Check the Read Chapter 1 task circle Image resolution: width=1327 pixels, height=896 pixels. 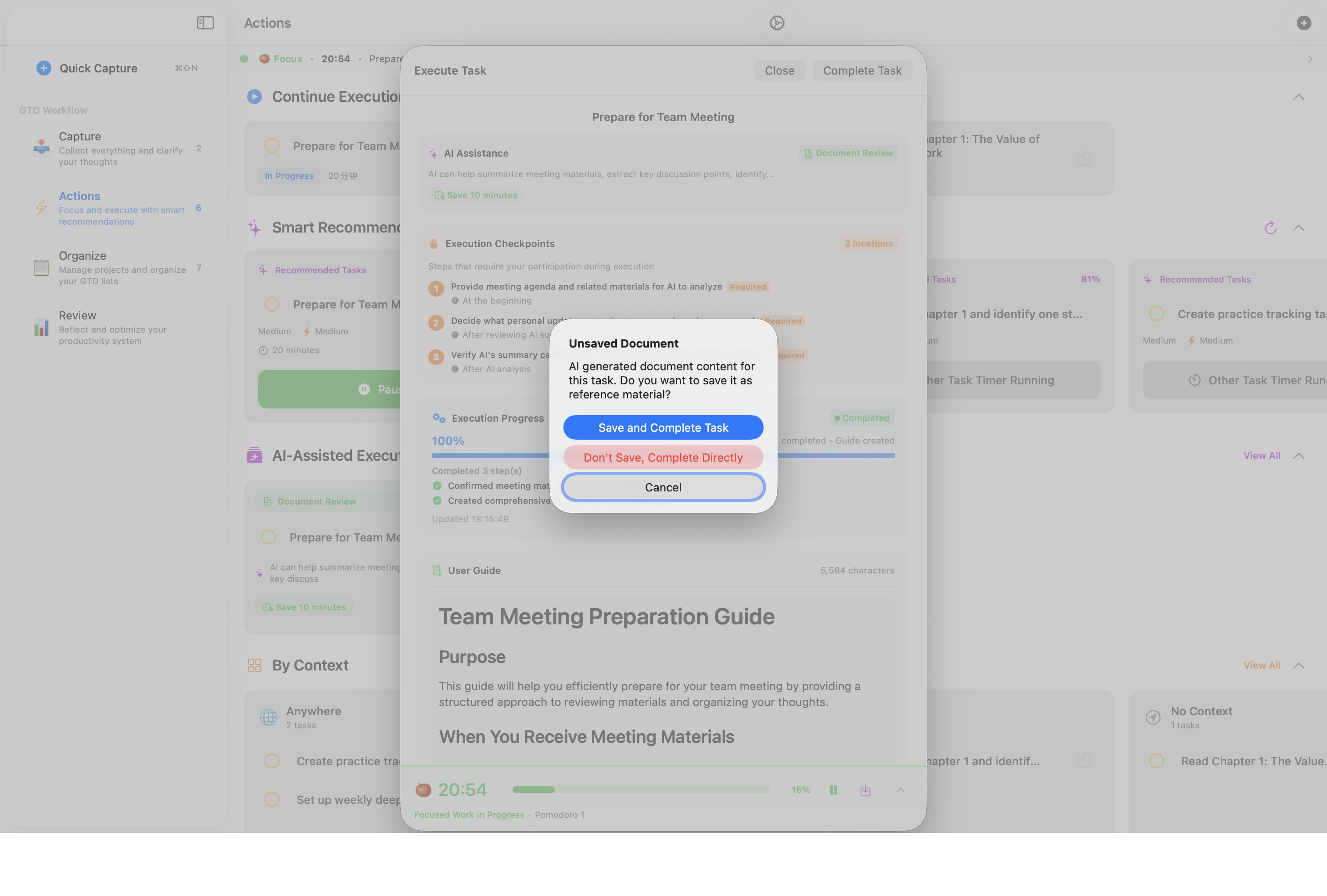pos(1156,761)
